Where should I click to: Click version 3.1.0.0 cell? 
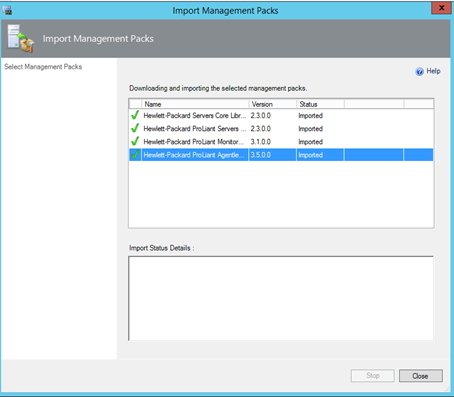point(261,142)
